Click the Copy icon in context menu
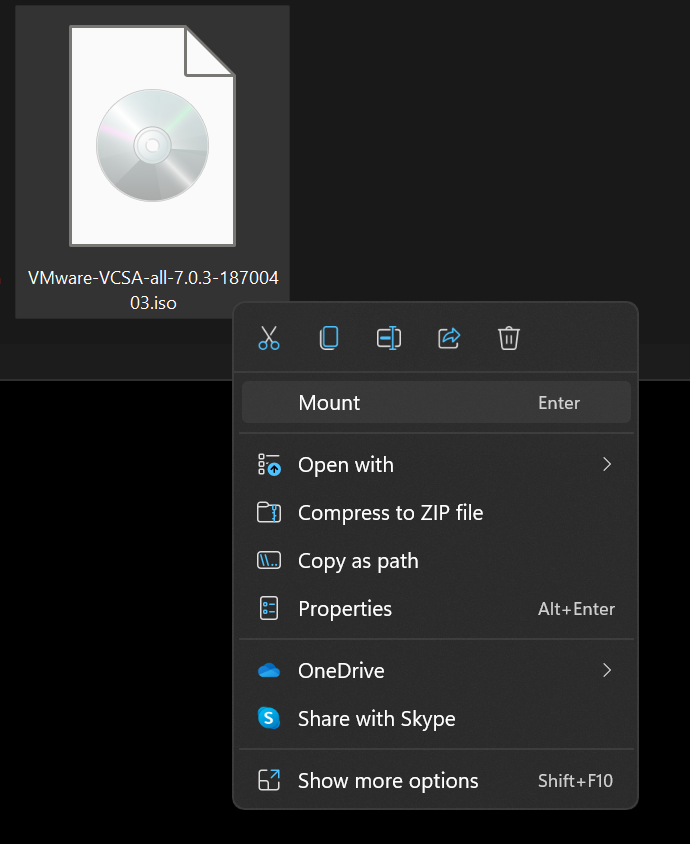This screenshot has height=844, width=690. [329, 338]
